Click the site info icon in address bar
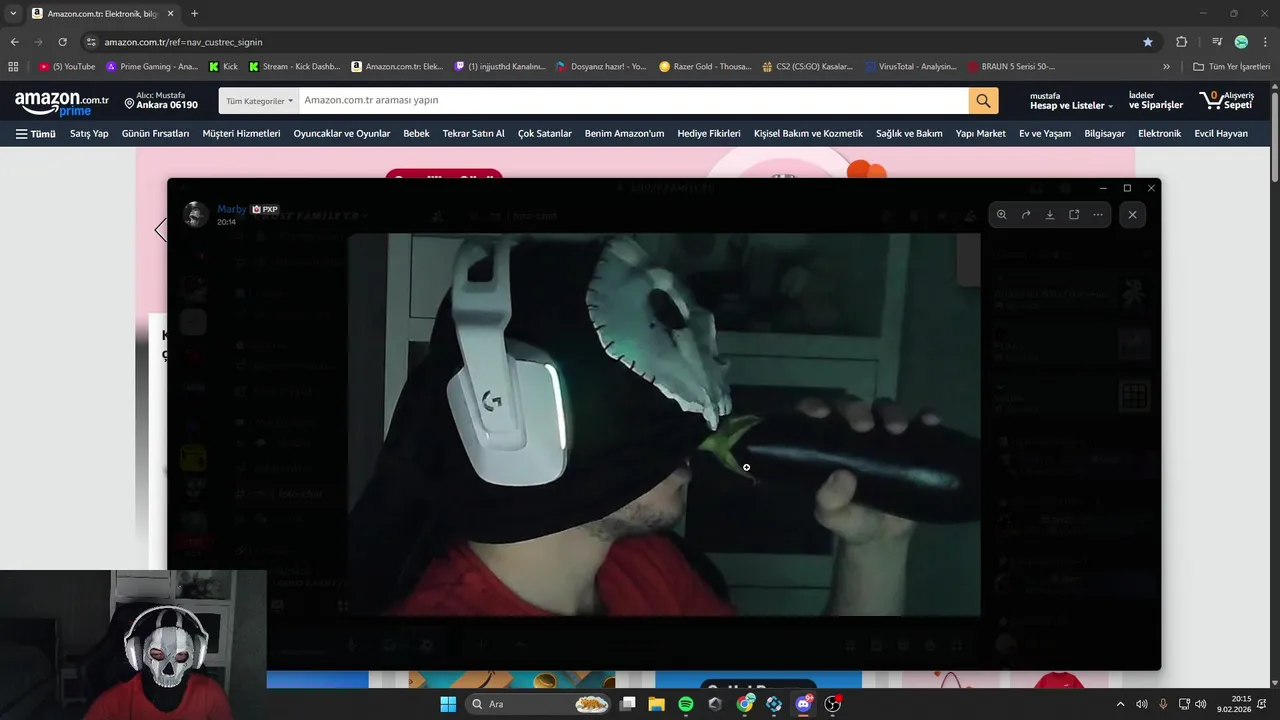1280x720 pixels. pos(91,42)
